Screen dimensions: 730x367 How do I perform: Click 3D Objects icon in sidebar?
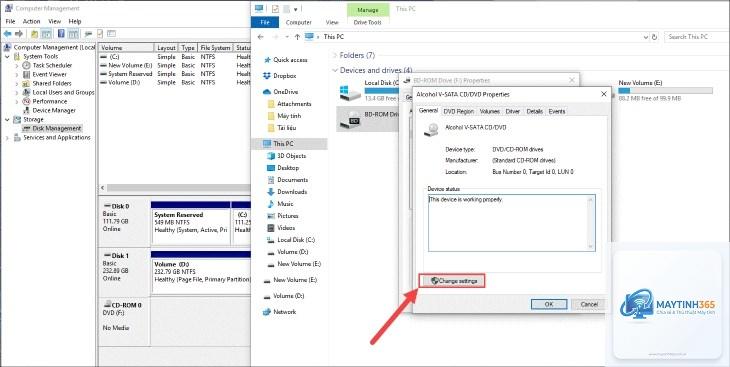270,156
